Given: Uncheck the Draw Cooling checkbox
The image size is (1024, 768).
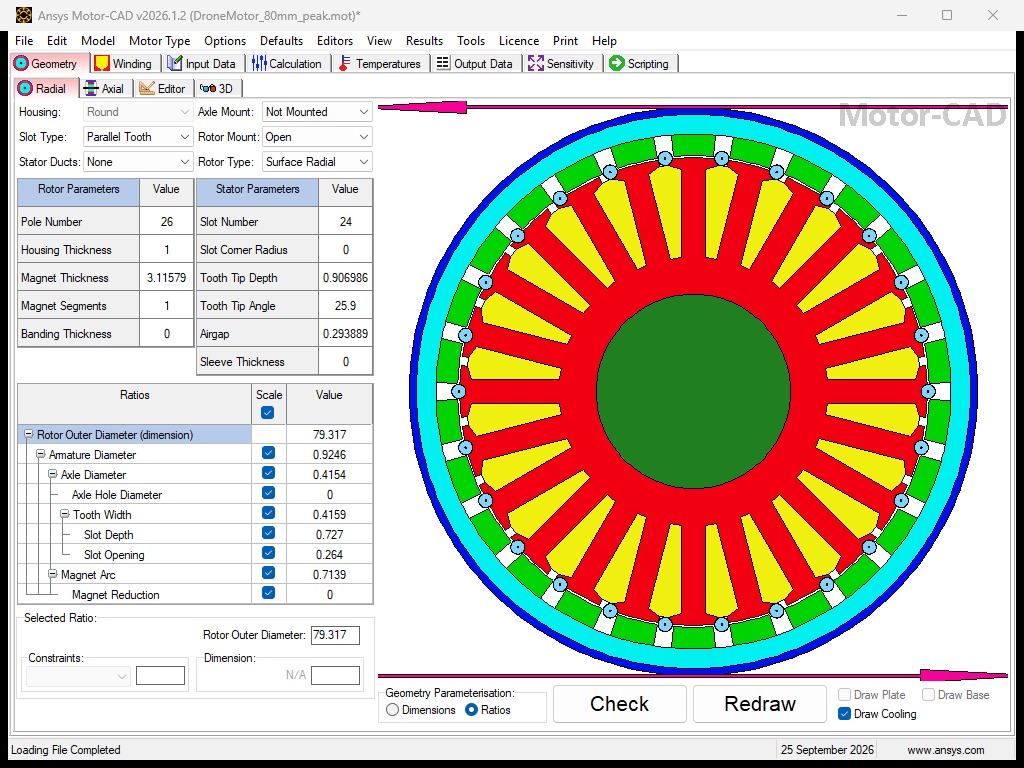Looking at the screenshot, I should pyautogui.click(x=844, y=714).
